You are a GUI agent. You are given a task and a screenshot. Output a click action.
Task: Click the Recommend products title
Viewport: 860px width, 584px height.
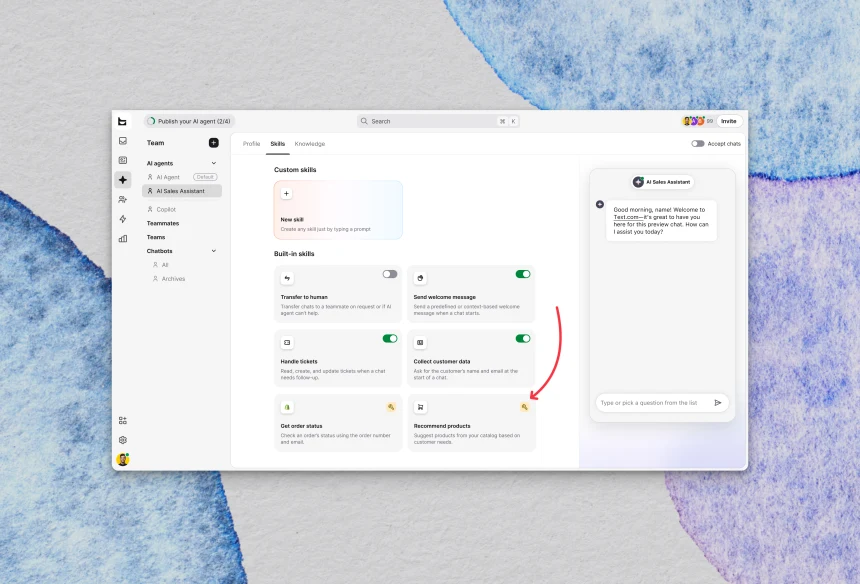(x=442, y=426)
